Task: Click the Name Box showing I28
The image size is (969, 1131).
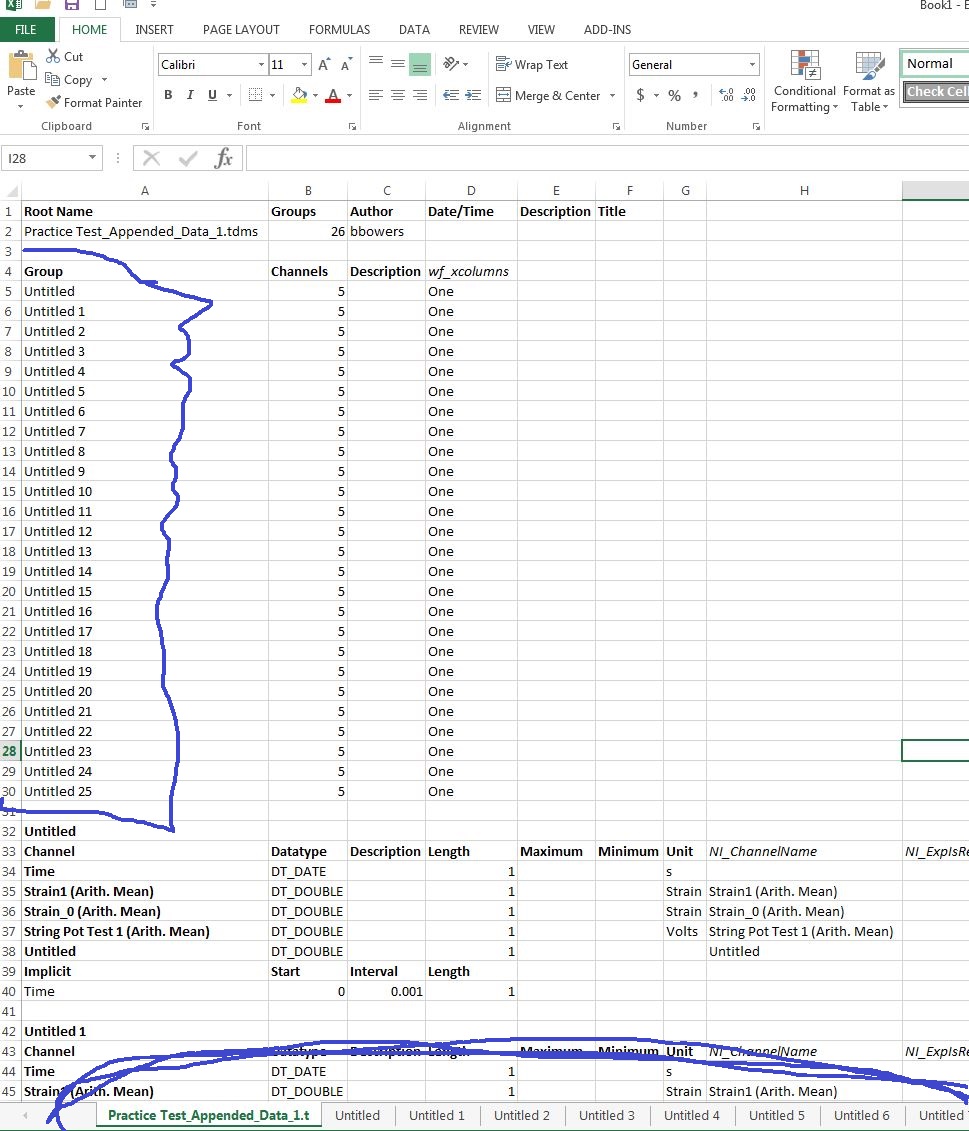Action: (51, 158)
